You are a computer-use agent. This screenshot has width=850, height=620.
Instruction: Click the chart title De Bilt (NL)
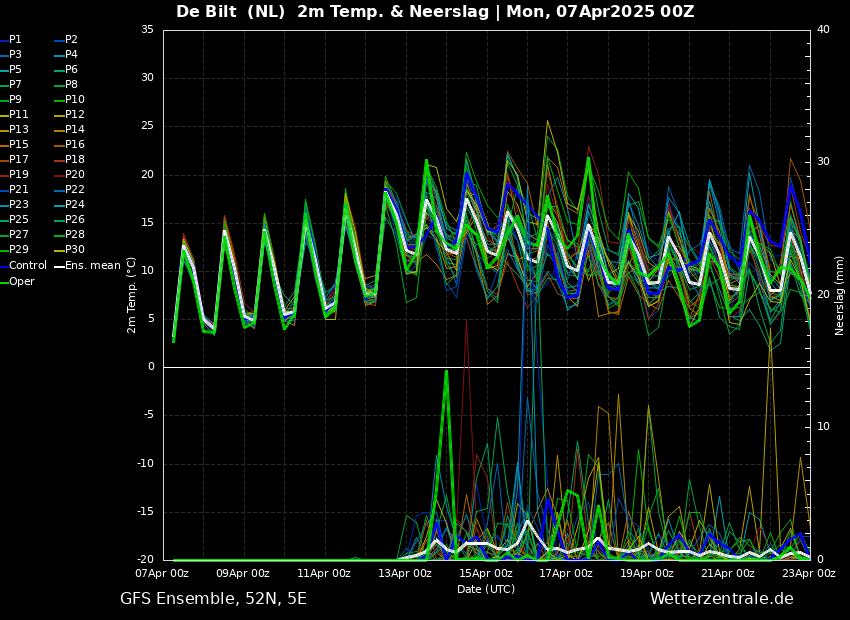tap(230, 11)
